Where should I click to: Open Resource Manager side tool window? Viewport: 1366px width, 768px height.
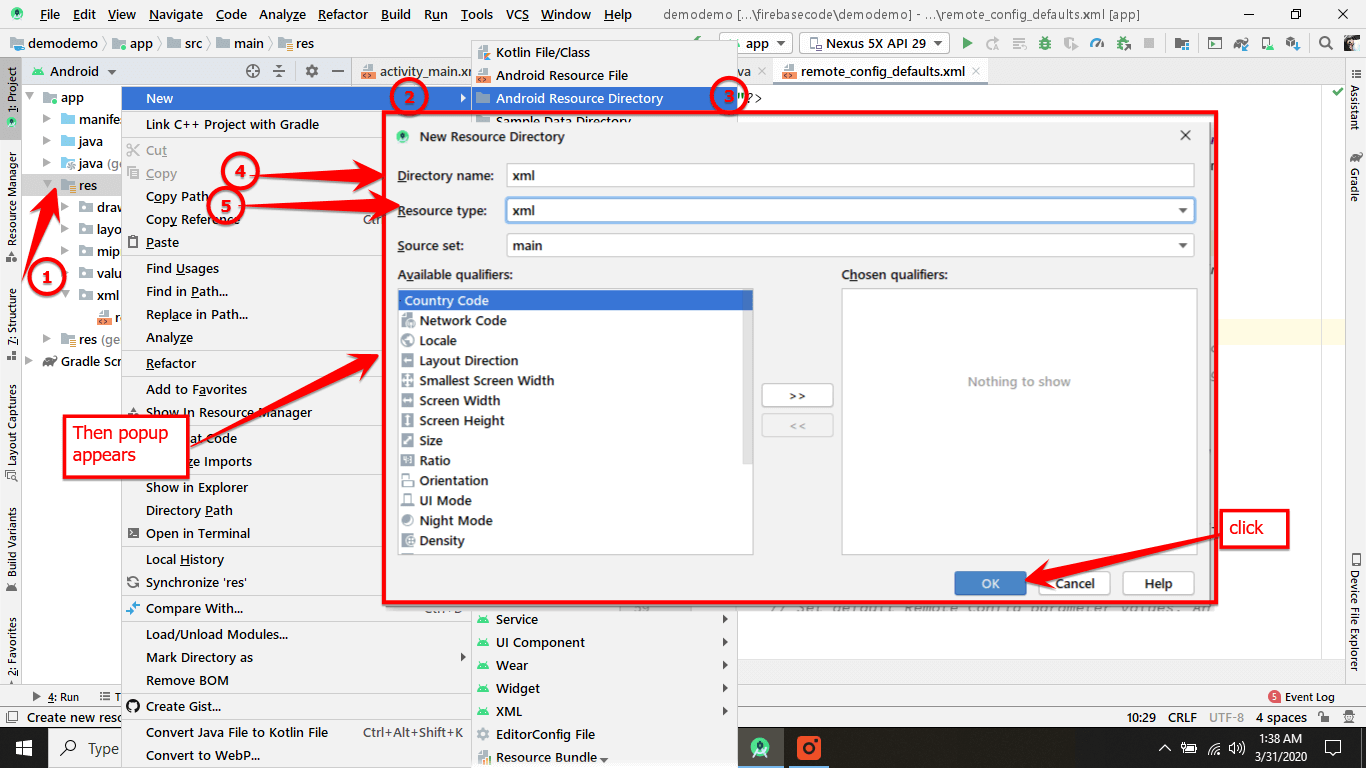coord(12,207)
